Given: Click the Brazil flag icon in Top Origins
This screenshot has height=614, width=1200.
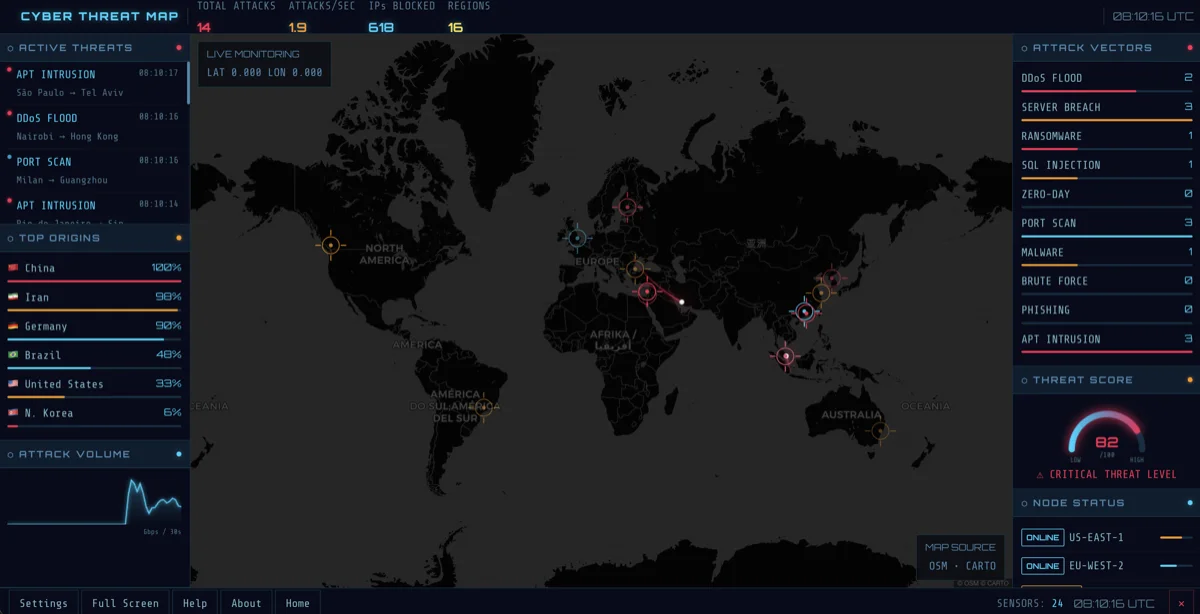Looking at the screenshot, I should pos(13,355).
